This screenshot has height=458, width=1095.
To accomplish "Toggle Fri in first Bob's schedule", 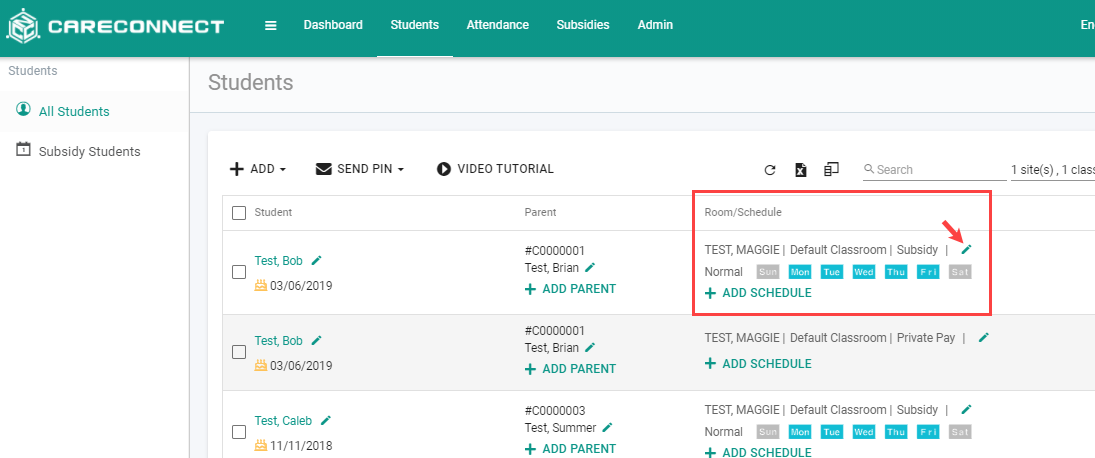I will 928,272.
